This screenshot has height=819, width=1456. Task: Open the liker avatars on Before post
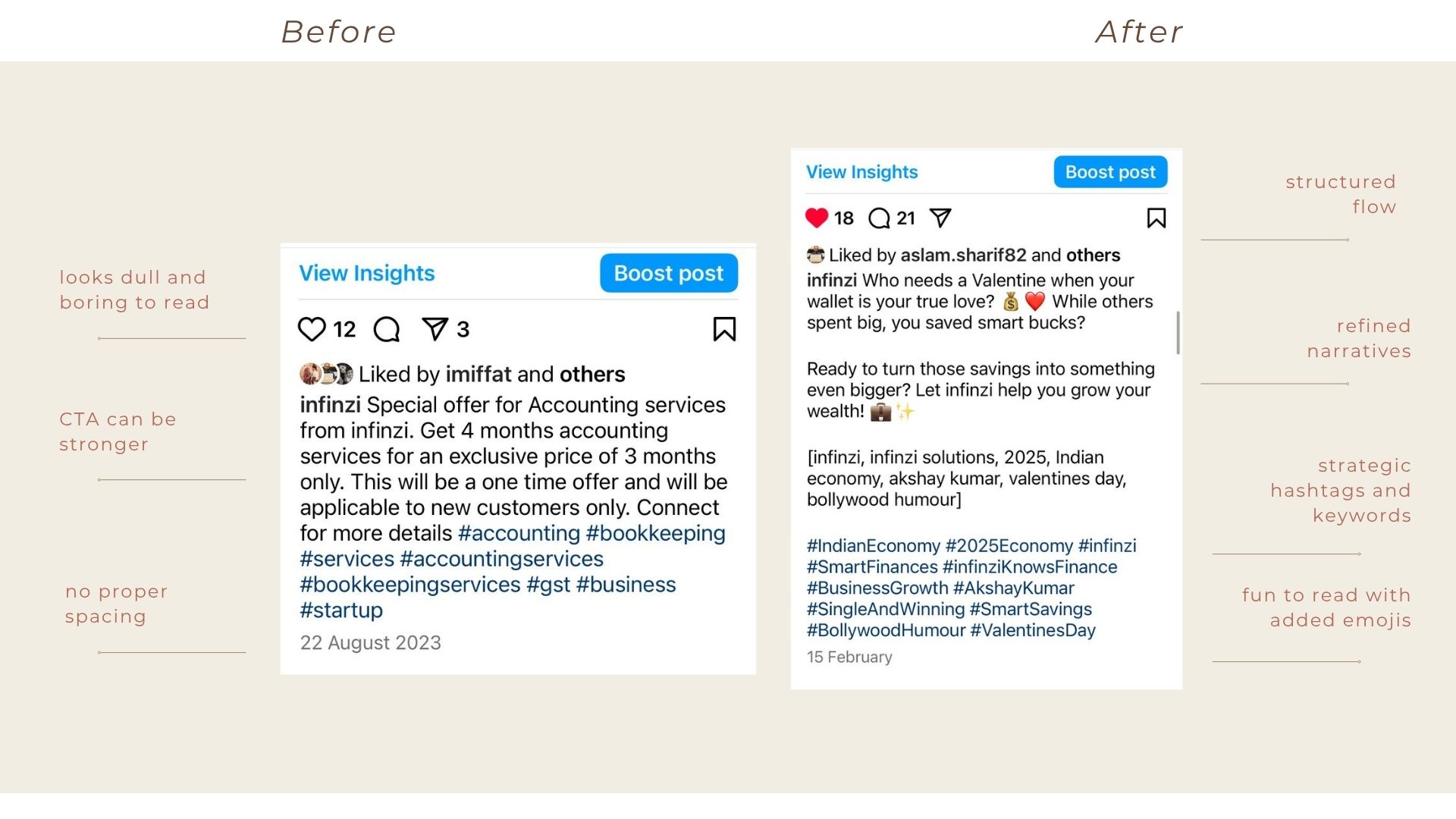(326, 374)
